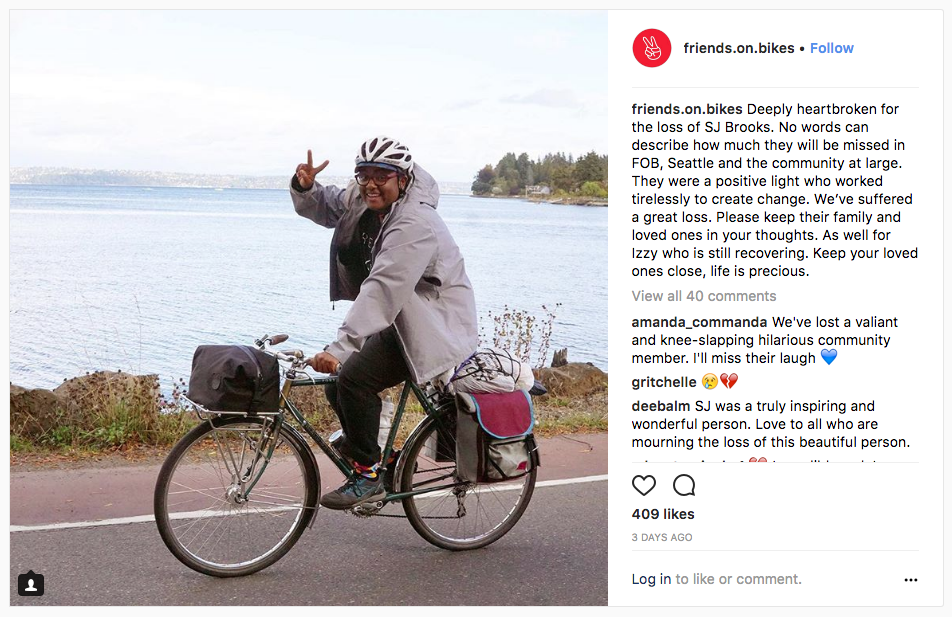
Task: Click friends.on.bikes name in the caption
Action: pos(687,109)
